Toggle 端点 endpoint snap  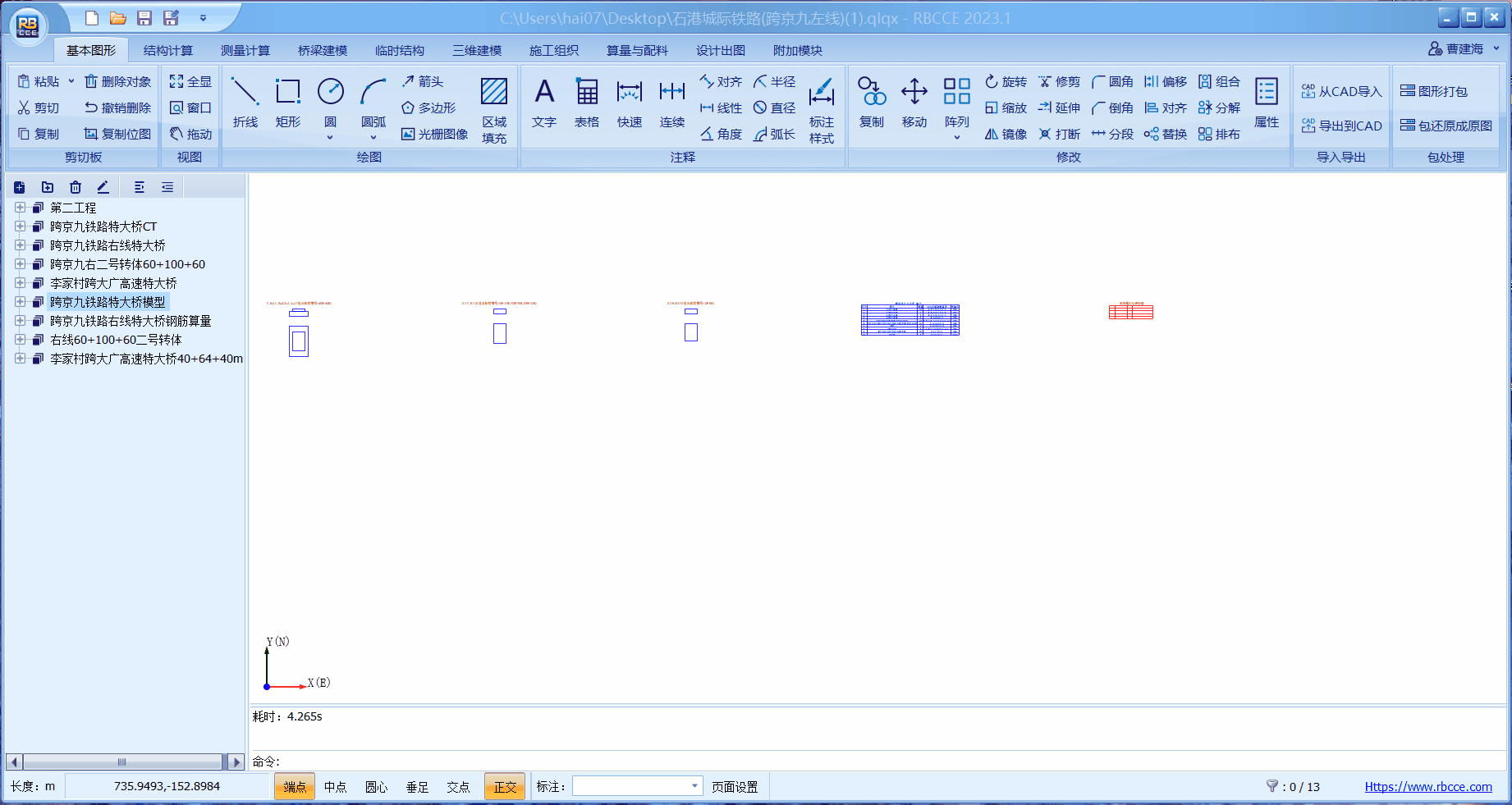point(295,787)
